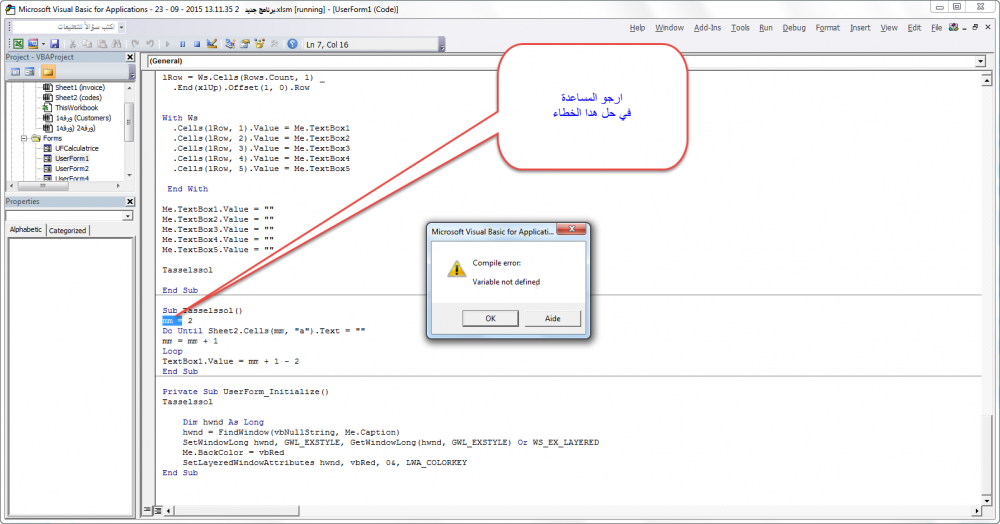Close the Properties panel

(x=130, y=201)
